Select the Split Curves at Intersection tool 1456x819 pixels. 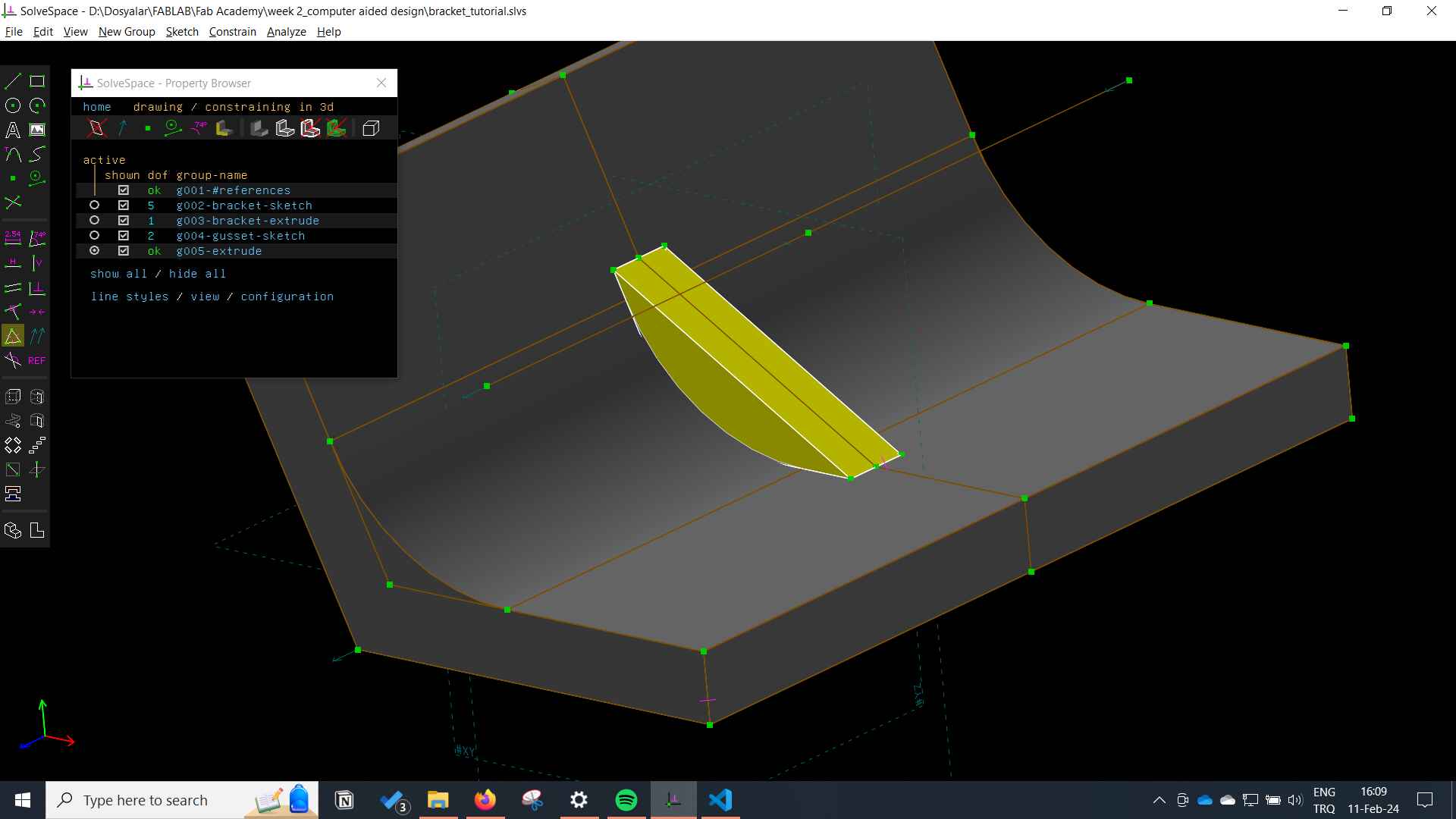pyautogui.click(x=13, y=202)
